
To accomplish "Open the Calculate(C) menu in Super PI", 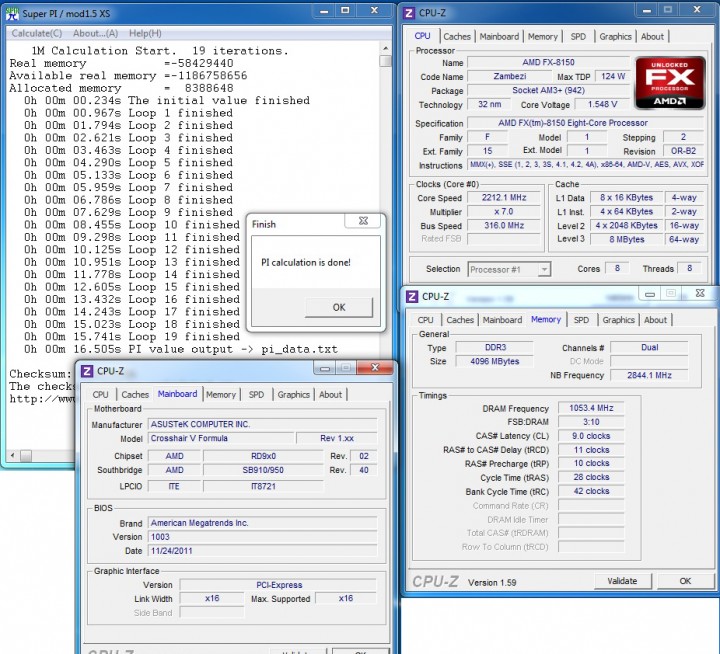I will (x=37, y=33).
